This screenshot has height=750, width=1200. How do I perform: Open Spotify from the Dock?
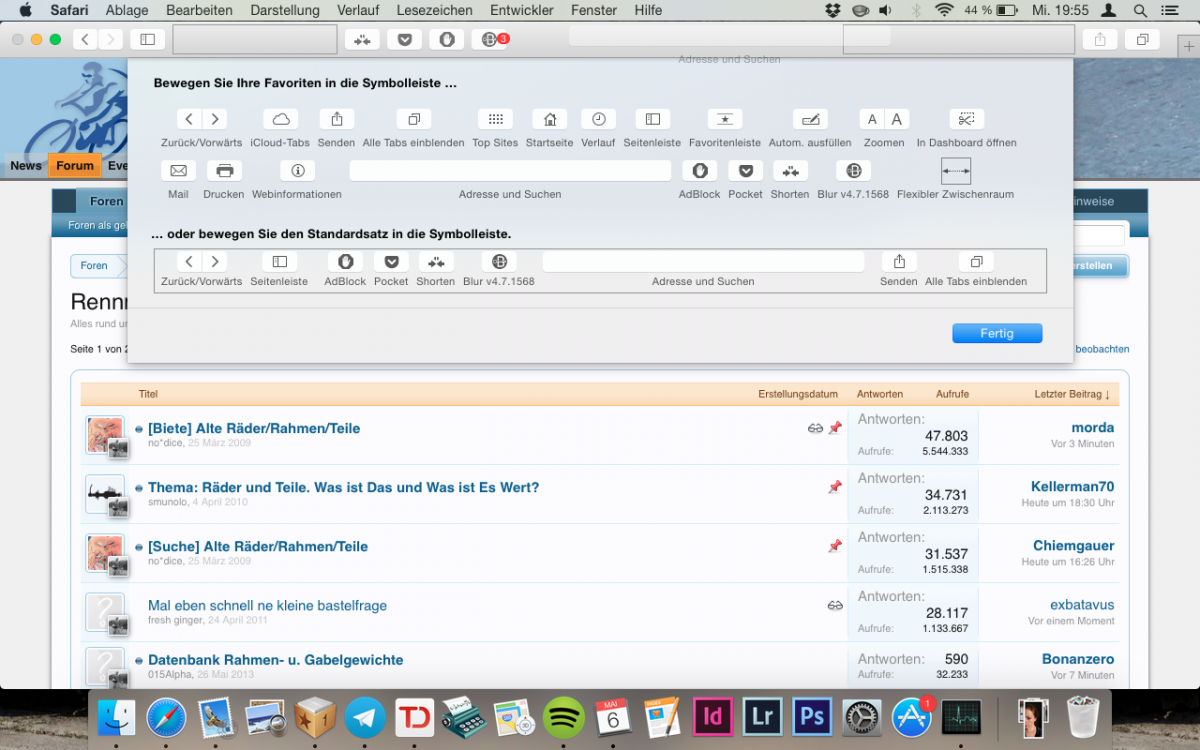pos(564,717)
